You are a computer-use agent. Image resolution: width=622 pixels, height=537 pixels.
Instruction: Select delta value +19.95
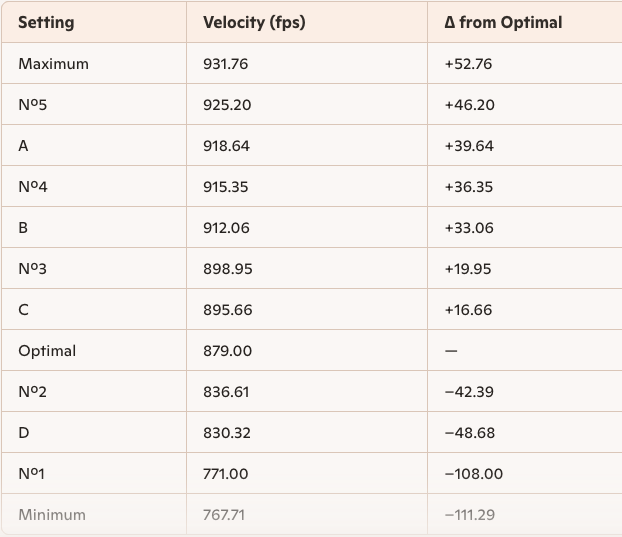(468, 269)
